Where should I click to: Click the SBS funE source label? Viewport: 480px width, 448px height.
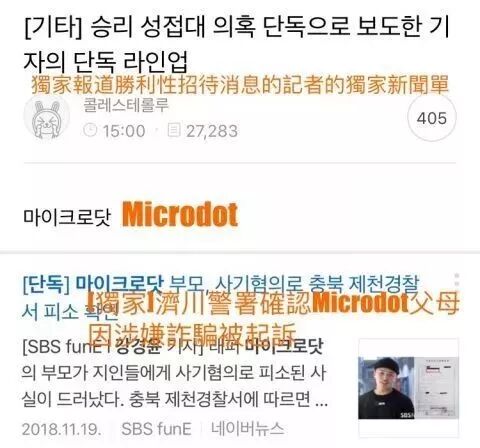[x=156, y=429]
